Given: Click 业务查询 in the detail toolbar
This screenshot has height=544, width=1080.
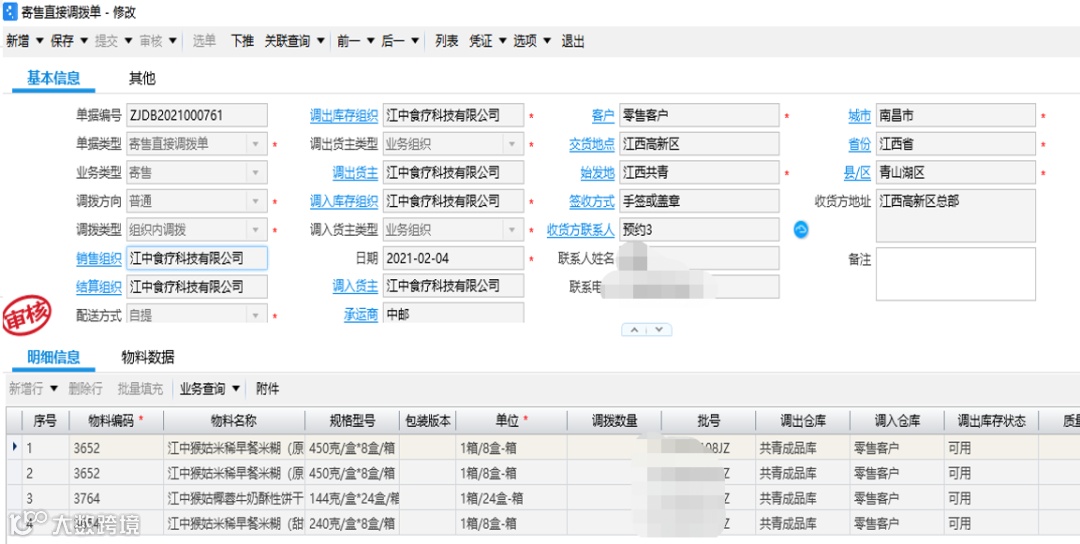Looking at the screenshot, I should (202, 389).
